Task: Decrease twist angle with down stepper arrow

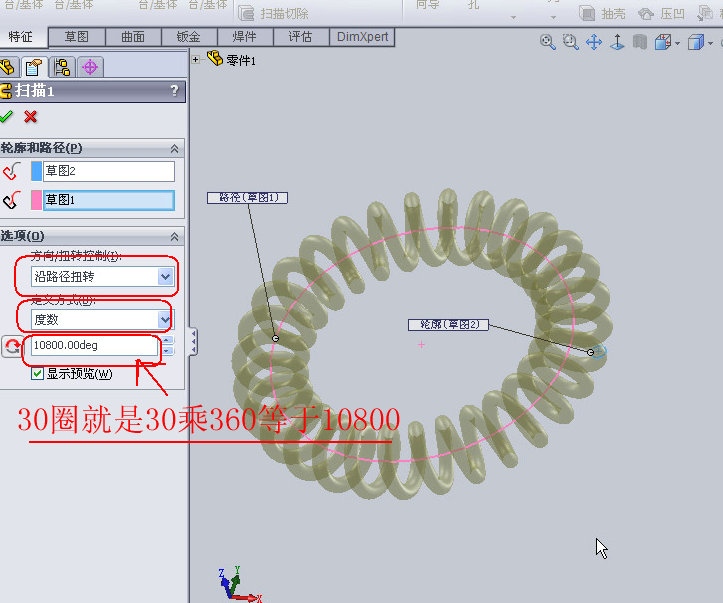Action: point(167,351)
